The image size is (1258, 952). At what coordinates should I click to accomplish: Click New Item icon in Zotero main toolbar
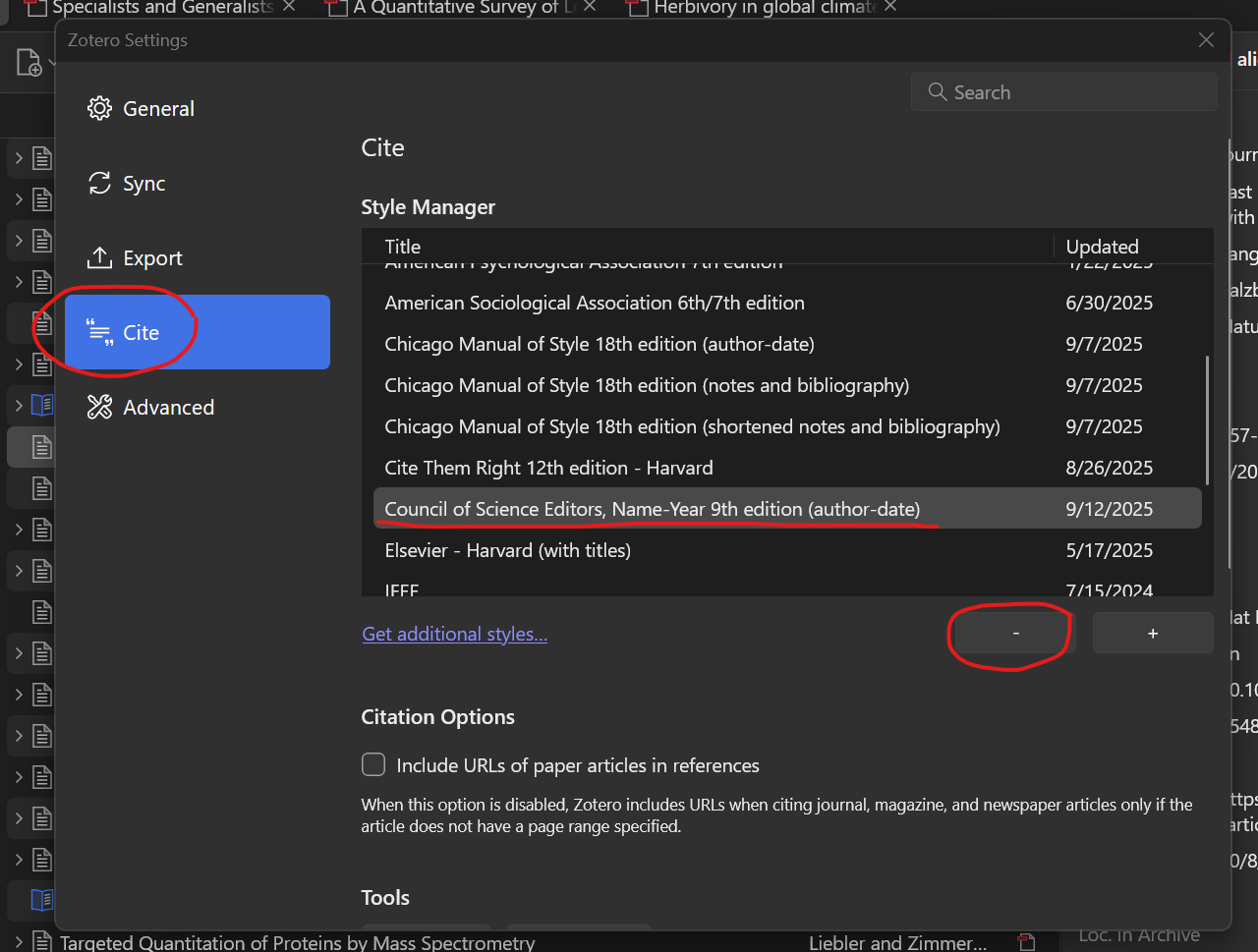tap(29, 63)
